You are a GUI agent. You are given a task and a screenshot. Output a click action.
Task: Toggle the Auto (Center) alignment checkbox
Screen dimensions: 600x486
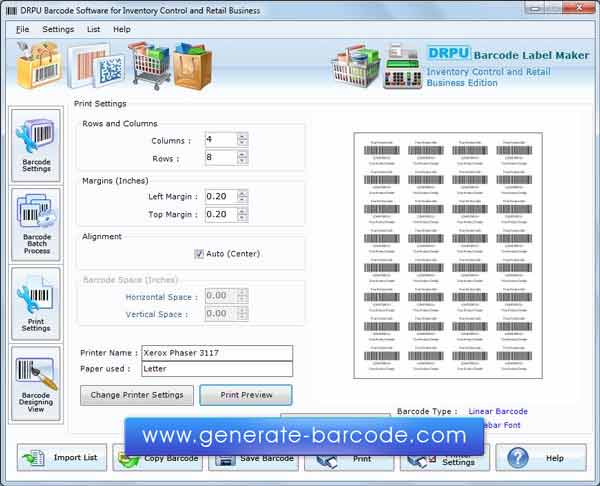coord(199,254)
